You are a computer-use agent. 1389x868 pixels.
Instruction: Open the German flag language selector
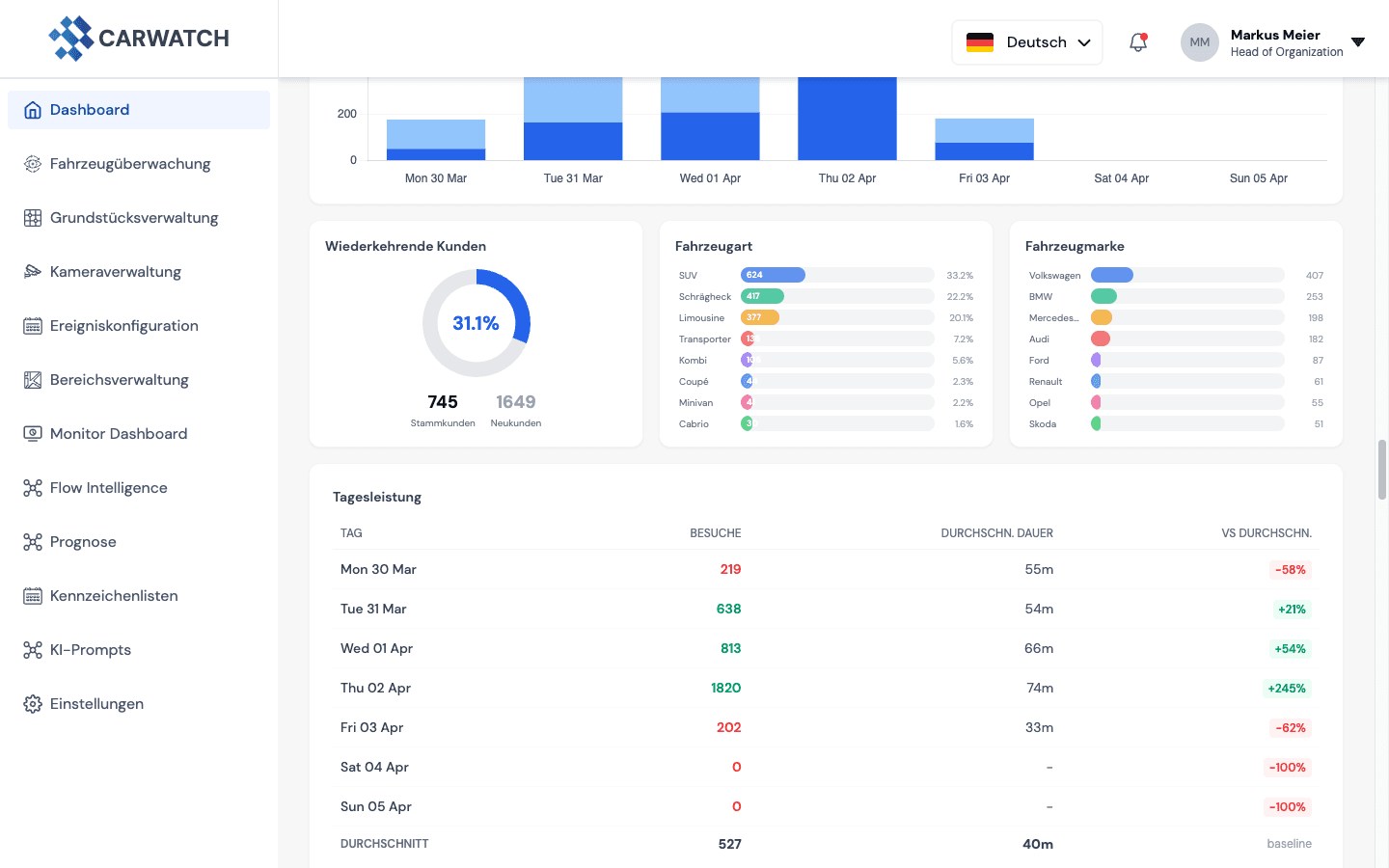click(980, 41)
